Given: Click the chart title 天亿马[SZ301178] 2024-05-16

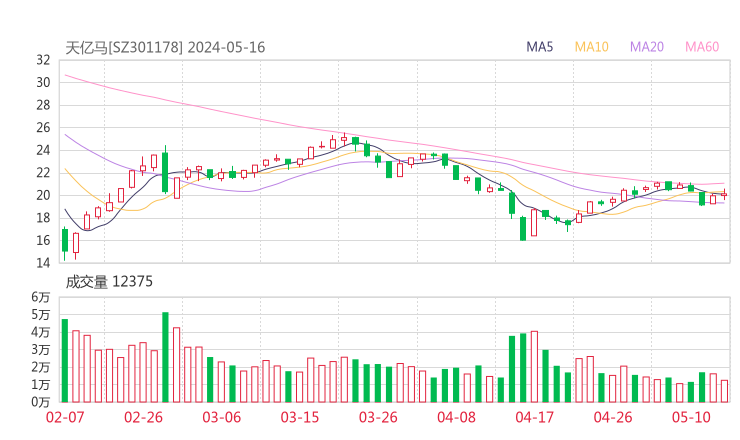Looking at the screenshot, I should point(165,47).
